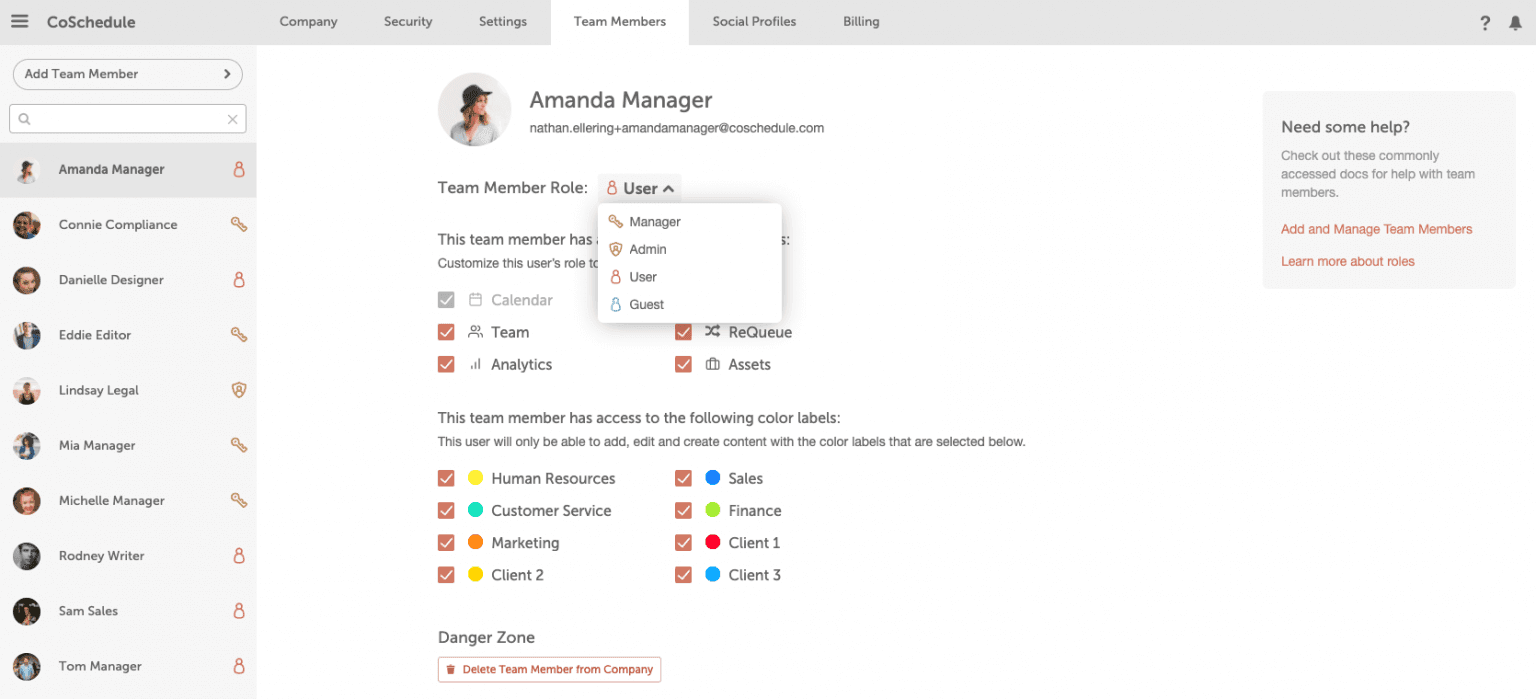Click Connie Compliance's avatar in the list

pos(27,225)
